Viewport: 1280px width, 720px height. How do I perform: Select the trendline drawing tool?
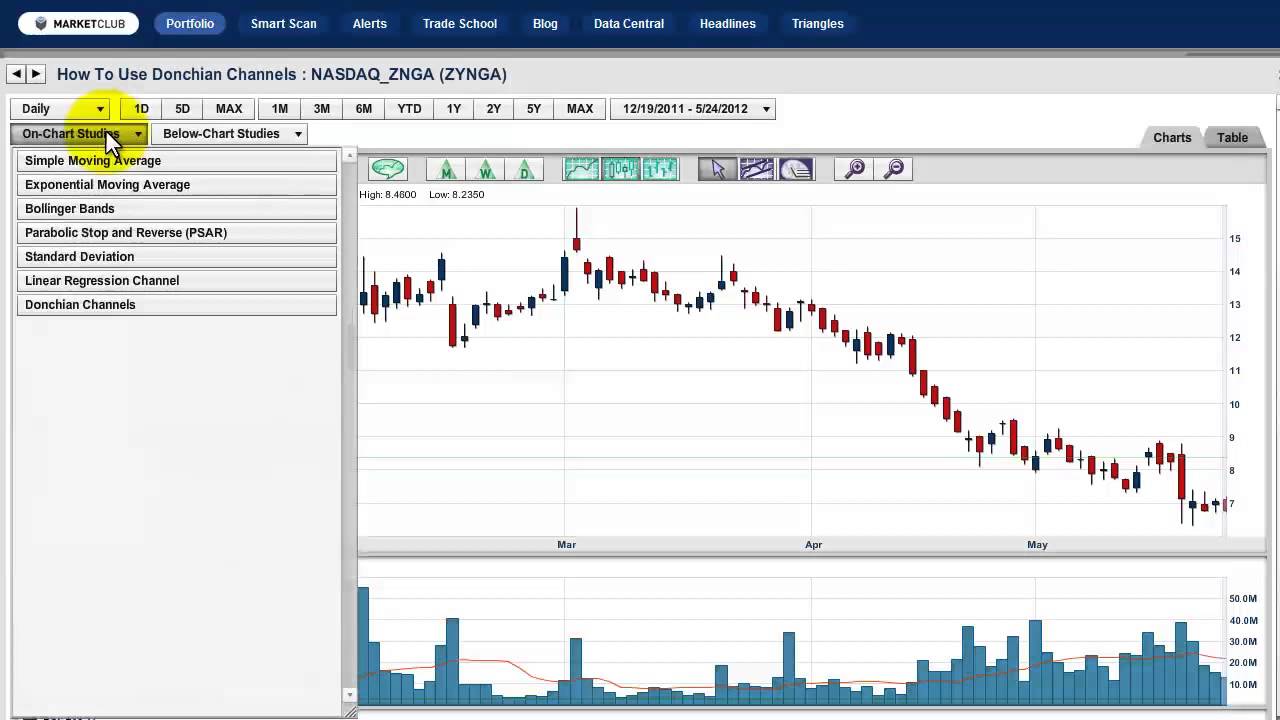(757, 169)
